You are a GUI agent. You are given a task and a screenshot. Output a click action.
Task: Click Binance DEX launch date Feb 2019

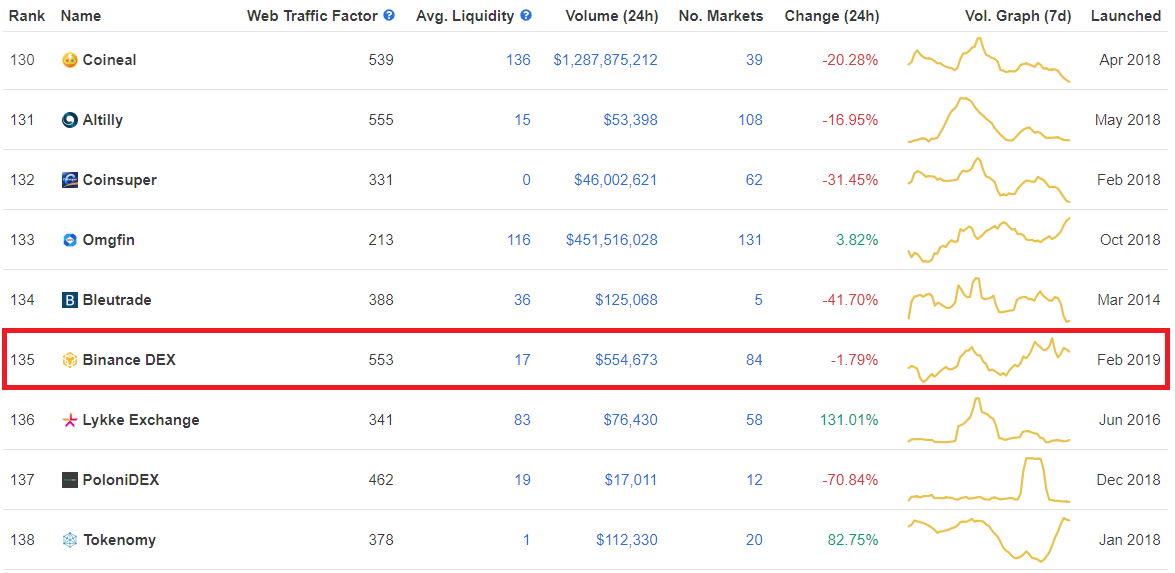[x=1129, y=360]
